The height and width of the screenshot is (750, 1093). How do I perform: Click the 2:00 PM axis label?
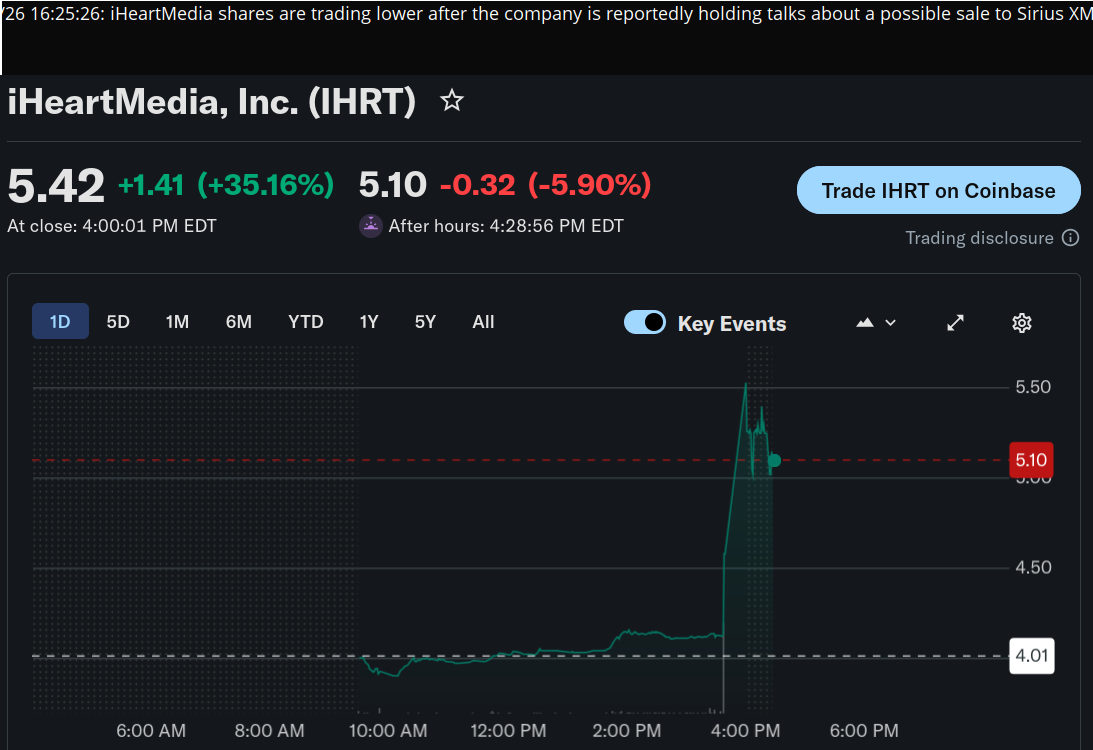(626, 730)
